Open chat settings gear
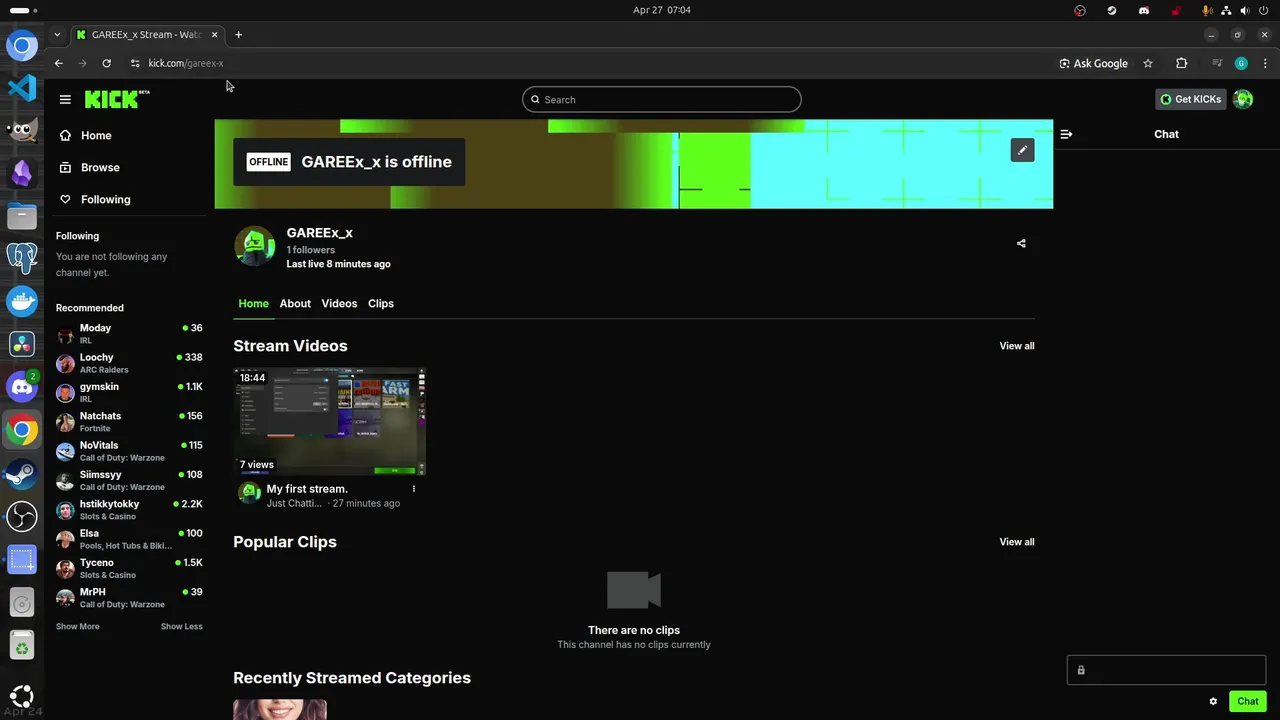The image size is (1280, 720). pyautogui.click(x=1213, y=701)
